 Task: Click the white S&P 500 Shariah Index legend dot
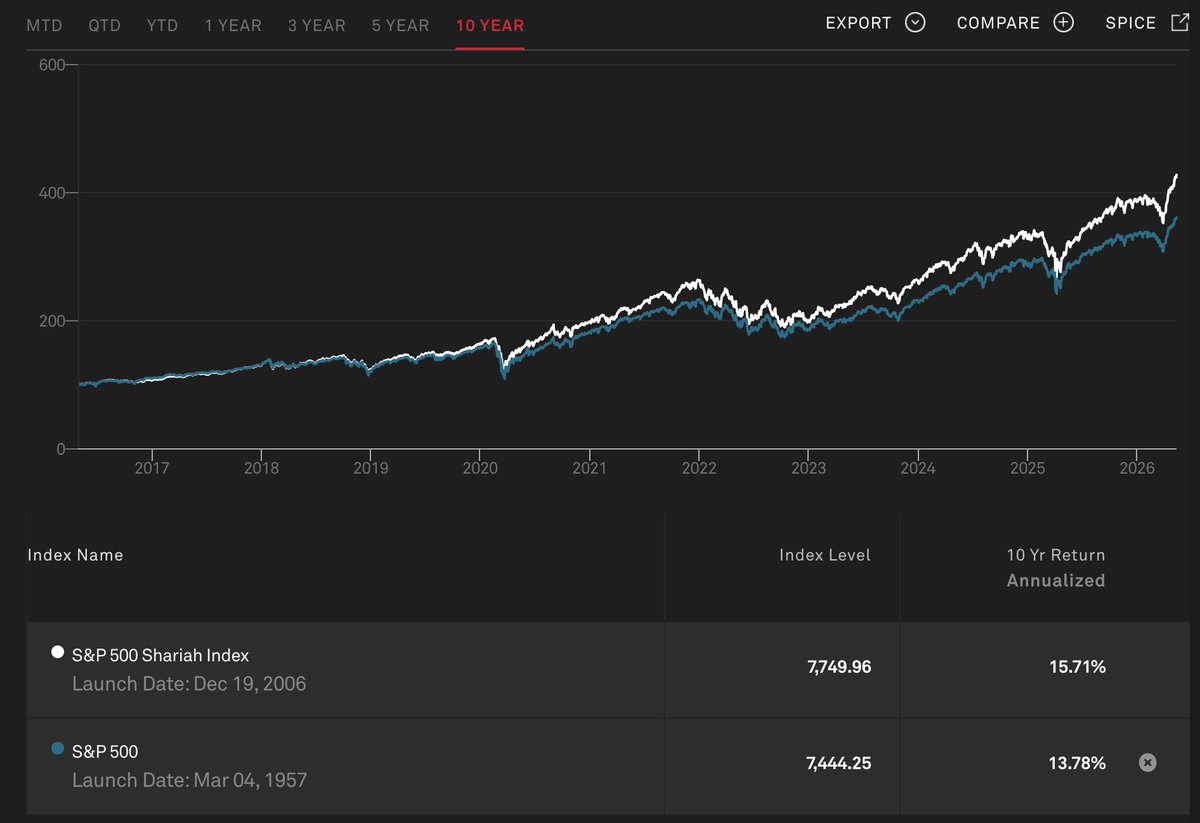coord(57,653)
